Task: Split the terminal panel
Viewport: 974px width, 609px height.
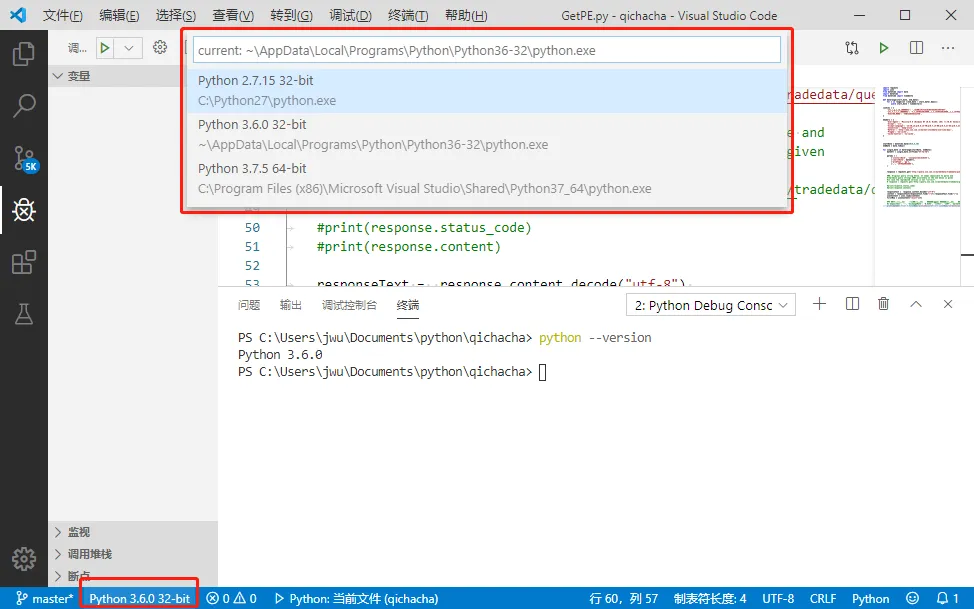Action: [x=852, y=304]
